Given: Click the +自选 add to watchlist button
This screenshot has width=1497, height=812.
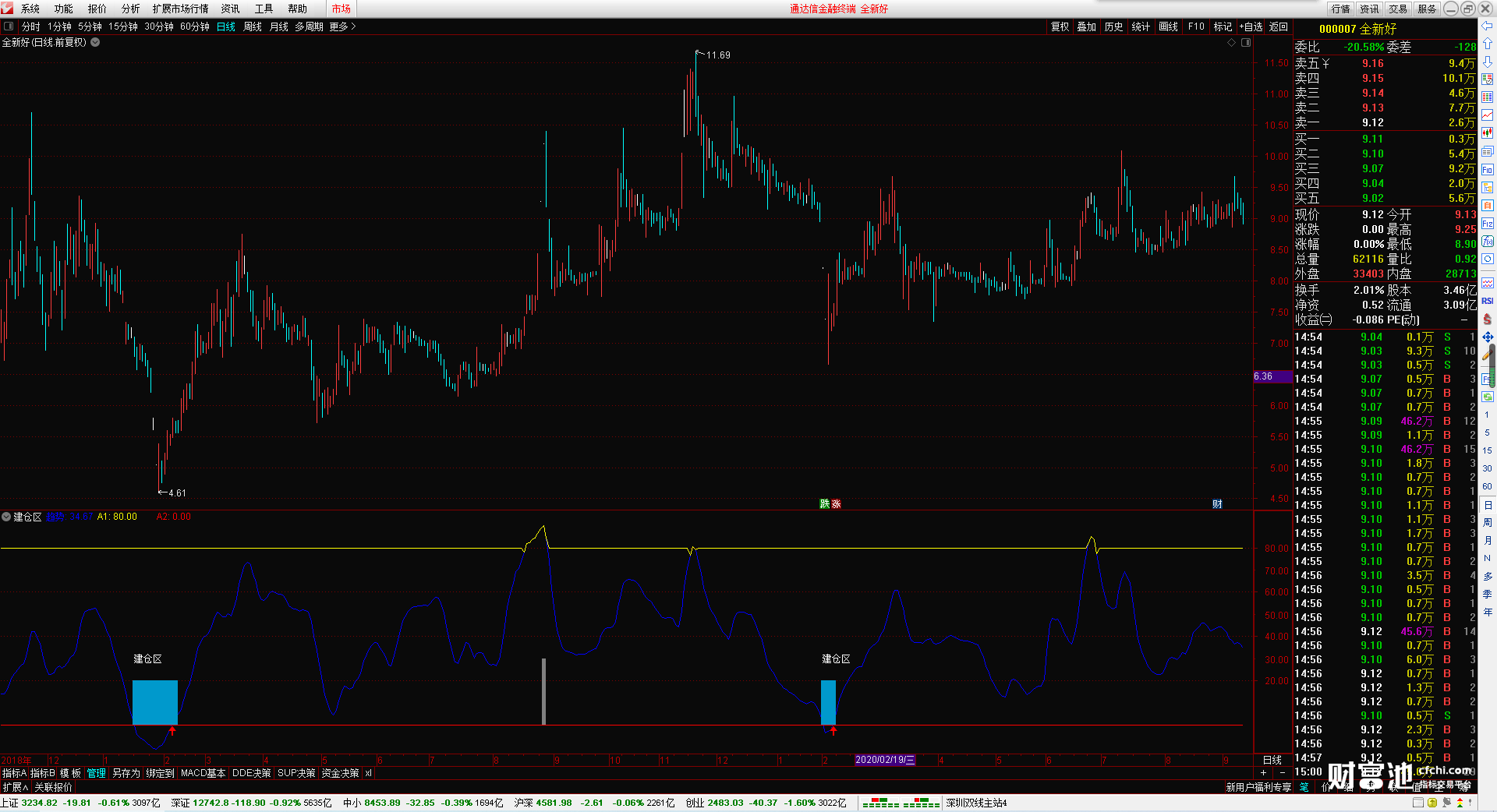Looking at the screenshot, I should 1251,26.
